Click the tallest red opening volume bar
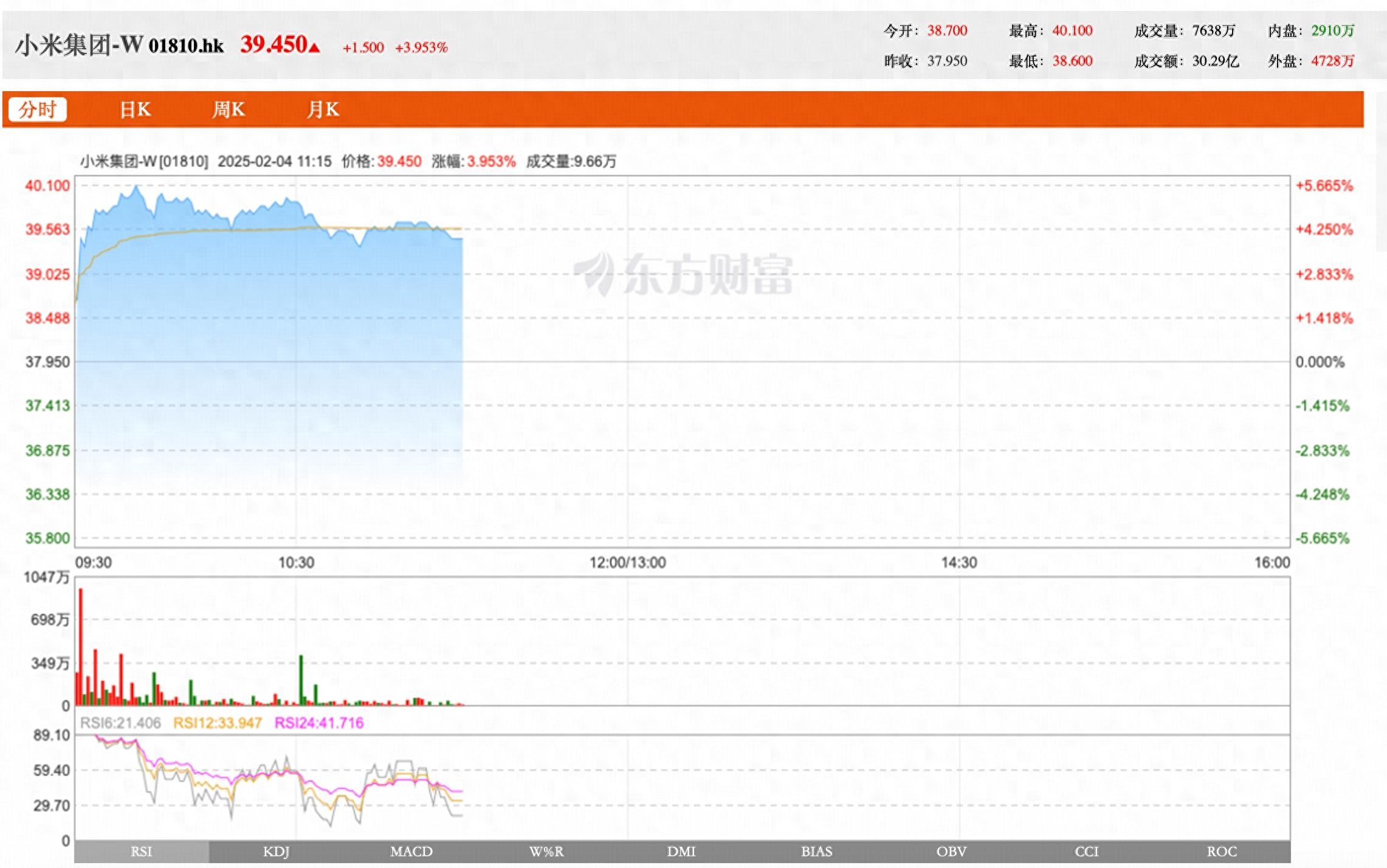 click(x=81, y=647)
